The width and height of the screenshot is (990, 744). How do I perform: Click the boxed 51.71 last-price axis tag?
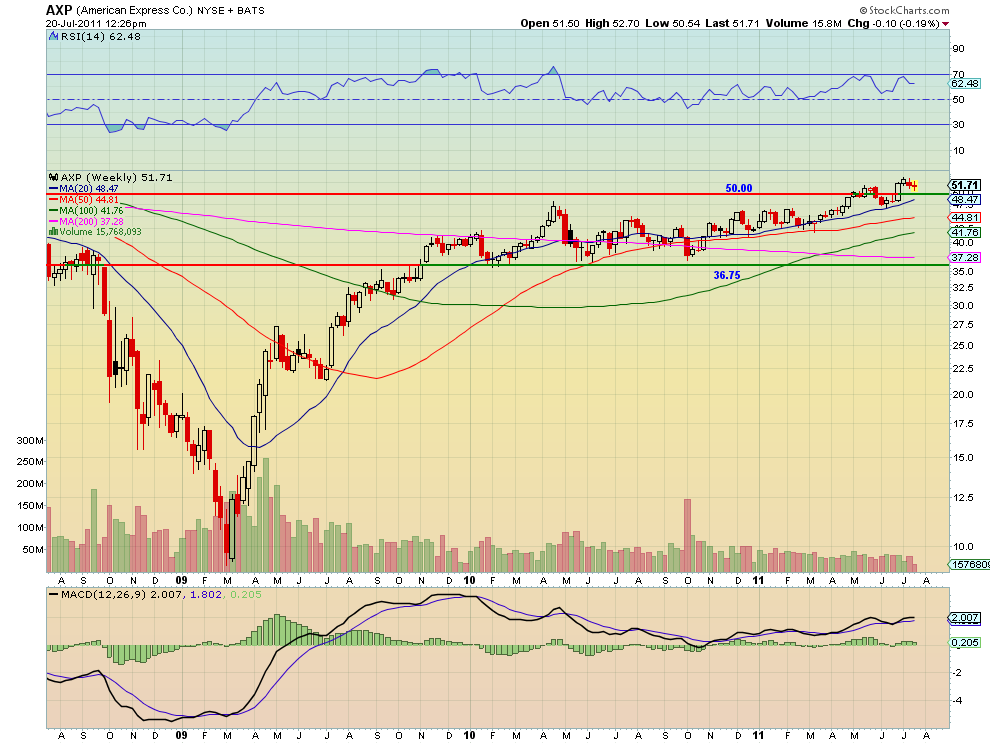[x=965, y=185]
